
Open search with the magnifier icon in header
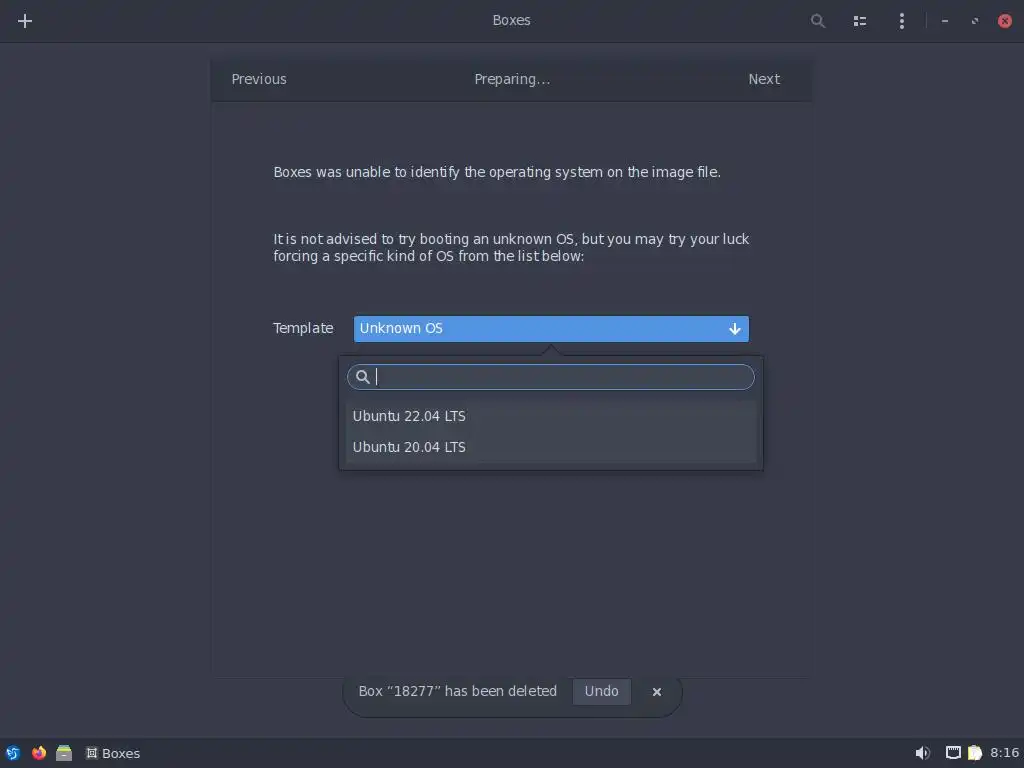pyautogui.click(x=818, y=21)
